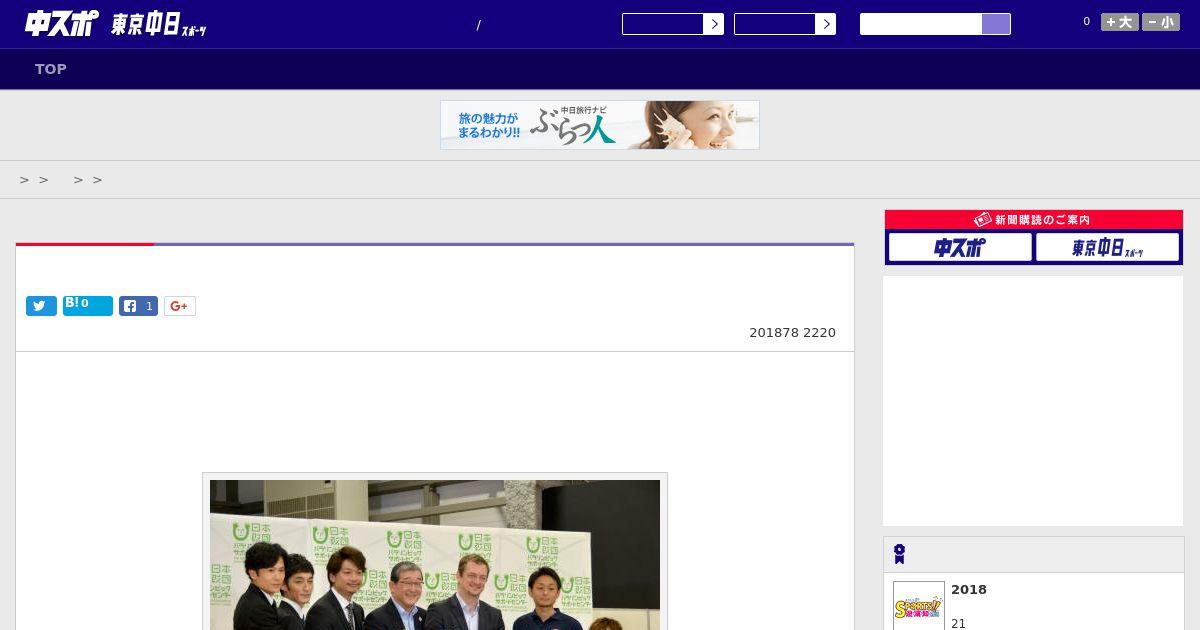Select 東京中日スポーツ subscription button in sidebar
1200x630 pixels.
(1108, 247)
